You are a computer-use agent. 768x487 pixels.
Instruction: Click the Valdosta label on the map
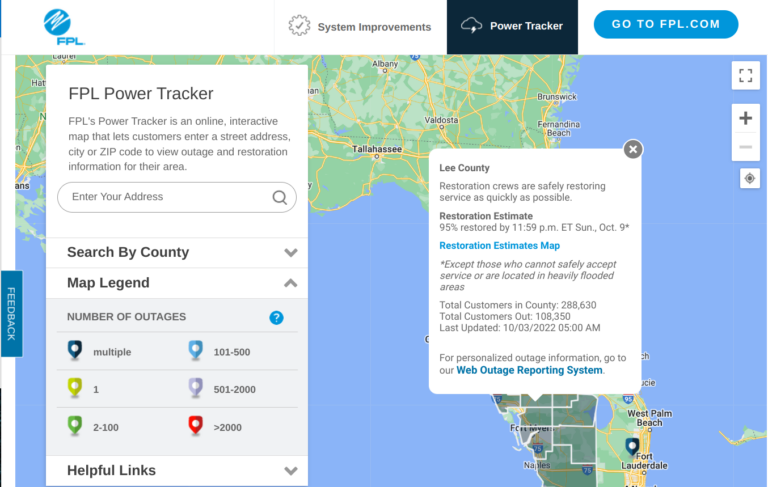pyautogui.click(x=441, y=120)
